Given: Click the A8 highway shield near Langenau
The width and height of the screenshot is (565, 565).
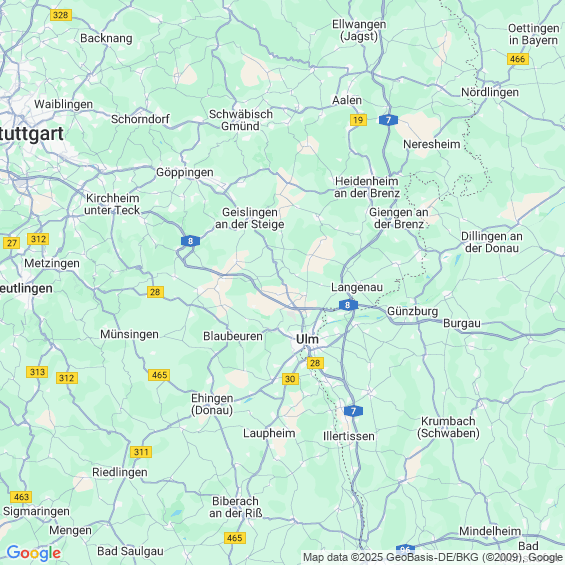Looking at the screenshot, I should click(x=348, y=305).
